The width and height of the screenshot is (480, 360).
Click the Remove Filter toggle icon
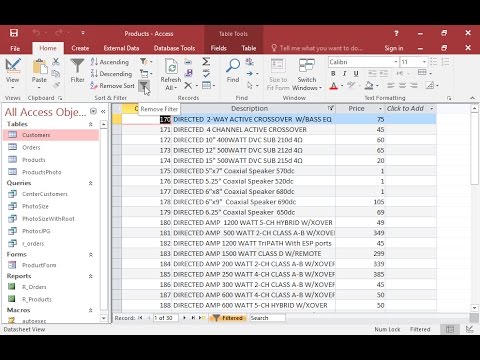[144, 86]
